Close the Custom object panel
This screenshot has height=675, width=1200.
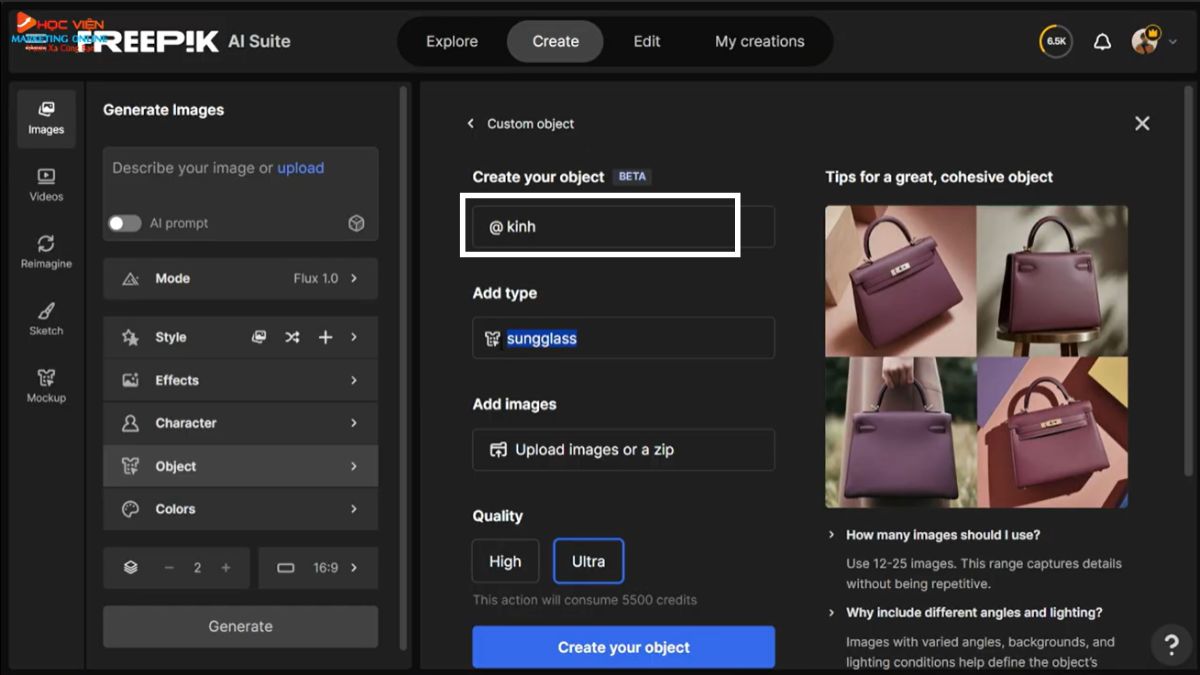click(x=1142, y=123)
